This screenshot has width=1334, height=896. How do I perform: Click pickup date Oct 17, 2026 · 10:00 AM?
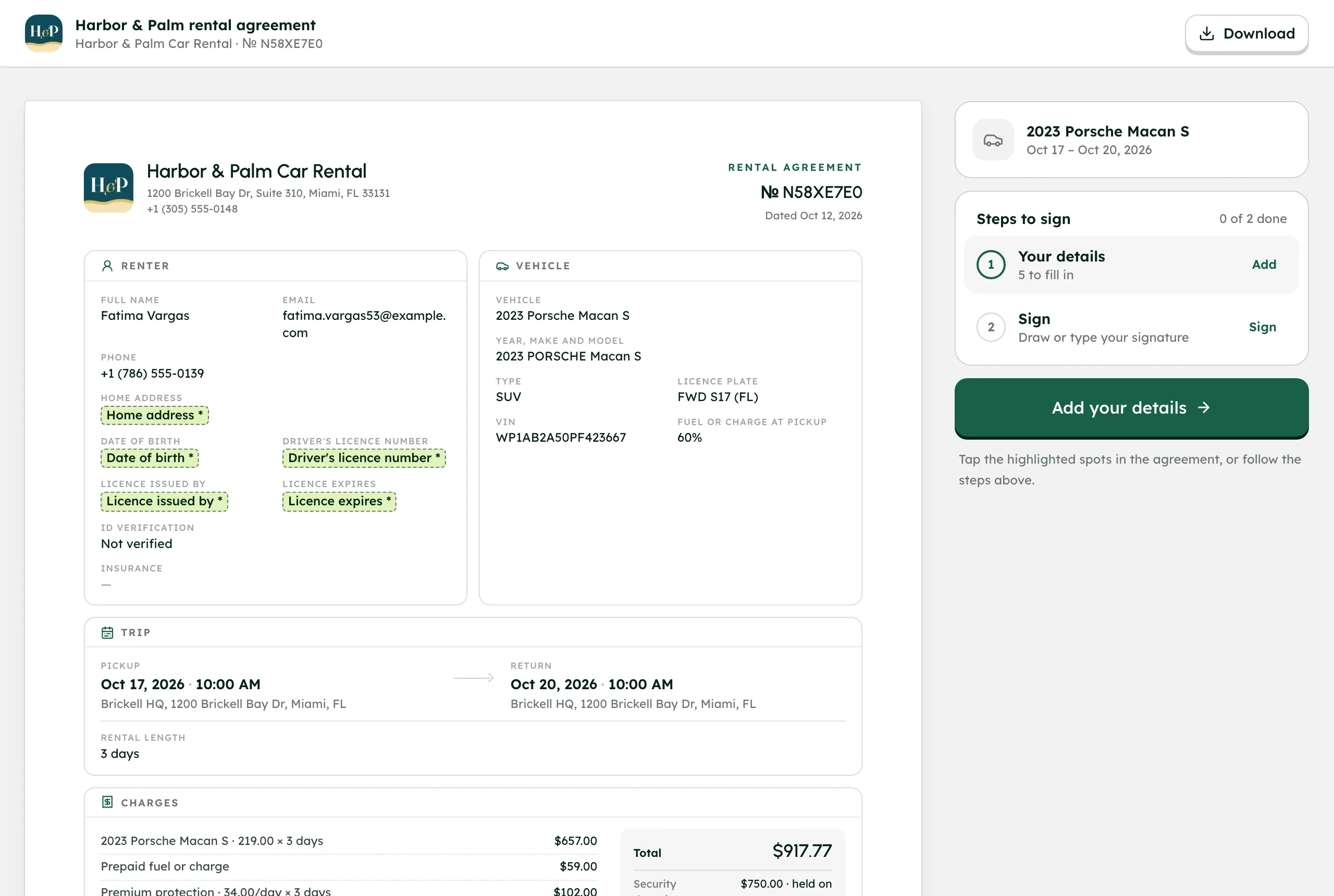click(181, 685)
